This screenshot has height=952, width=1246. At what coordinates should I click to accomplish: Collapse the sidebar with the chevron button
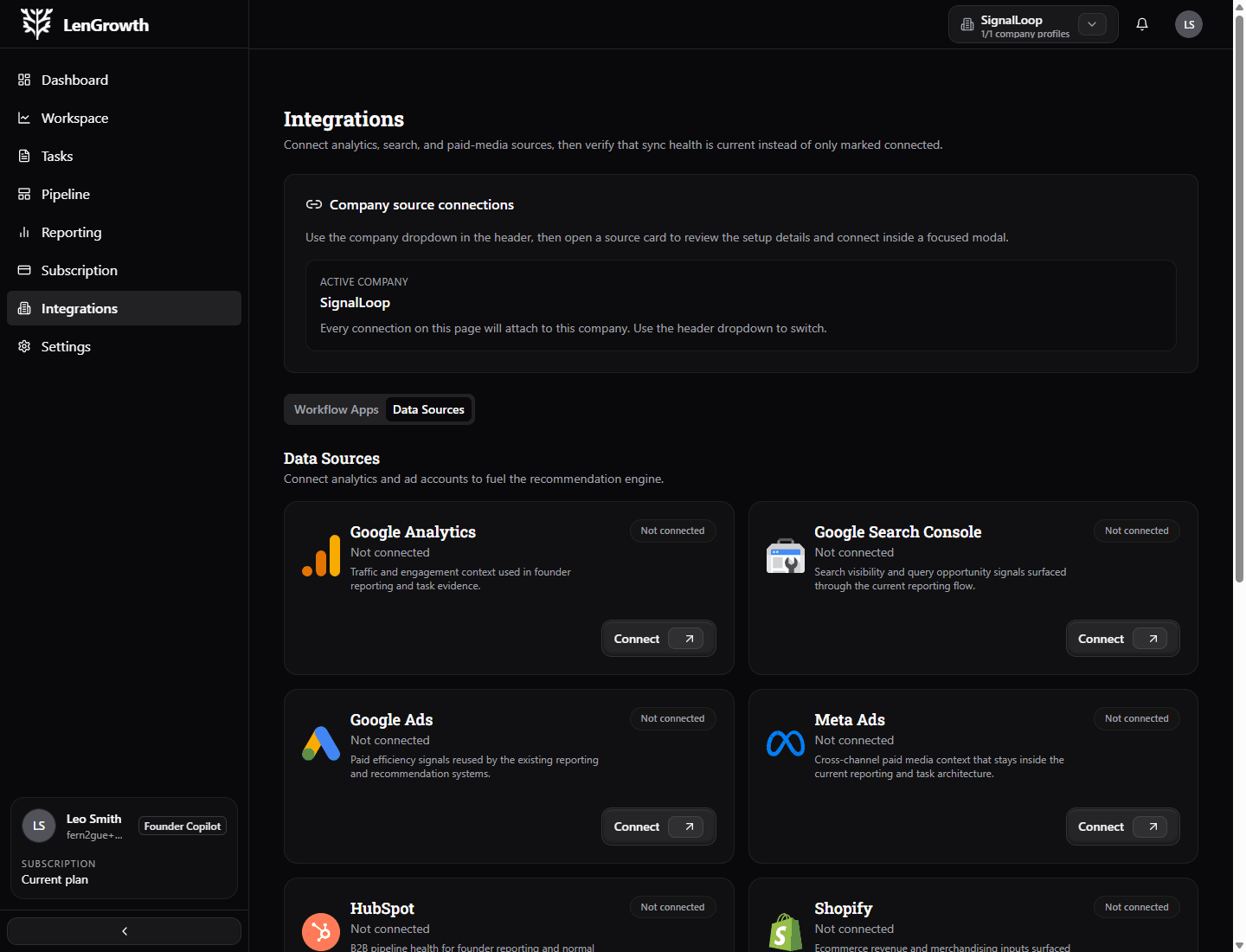click(124, 931)
